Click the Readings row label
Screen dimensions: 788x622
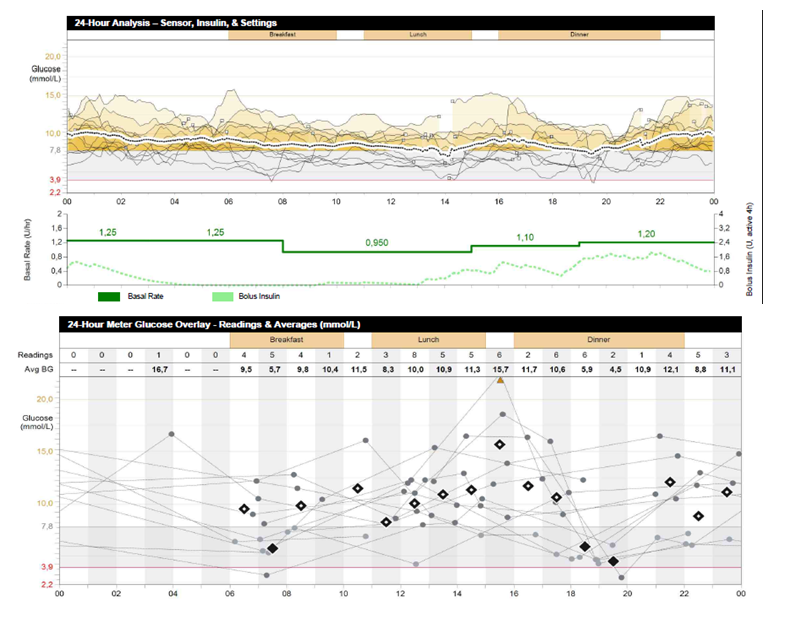36,355
